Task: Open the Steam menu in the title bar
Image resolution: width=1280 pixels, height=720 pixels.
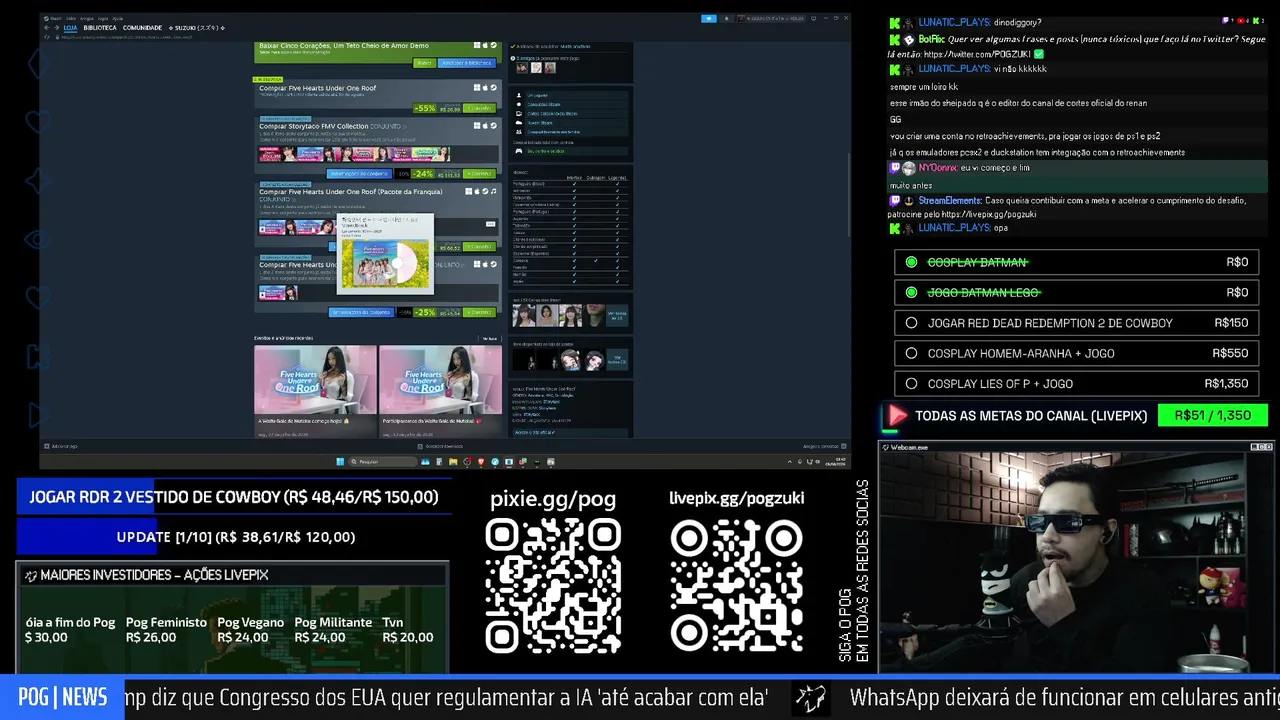Action: click(x=56, y=18)
